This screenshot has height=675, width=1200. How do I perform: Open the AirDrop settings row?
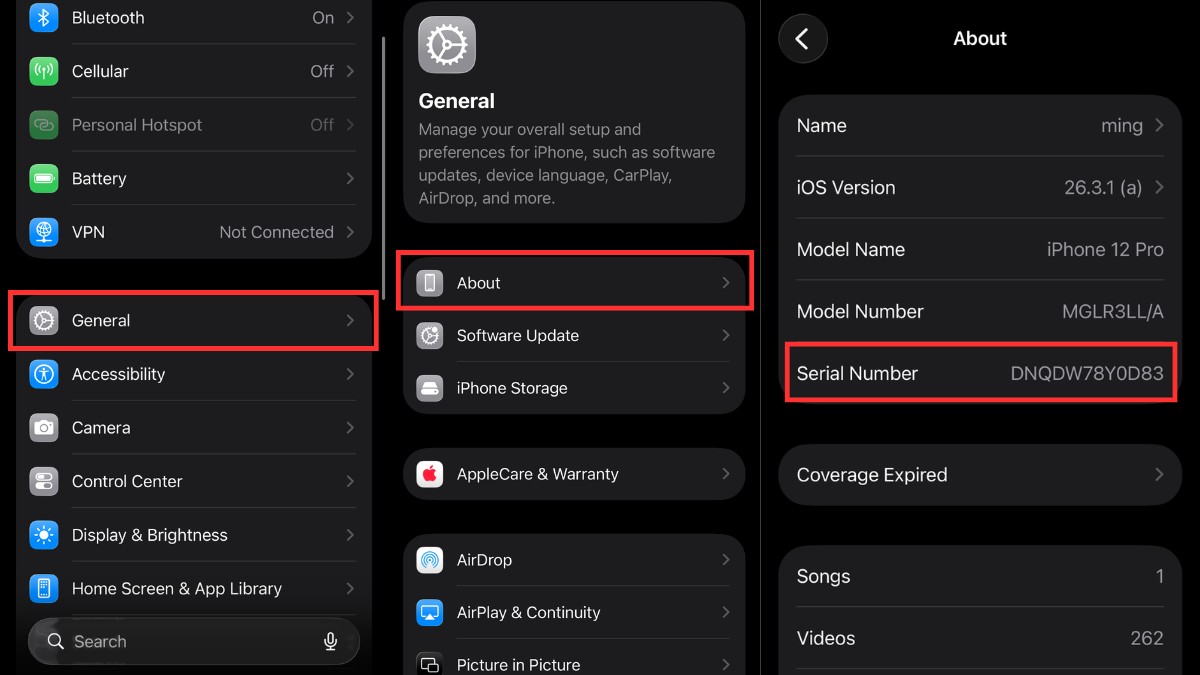[x=574, y=560]
